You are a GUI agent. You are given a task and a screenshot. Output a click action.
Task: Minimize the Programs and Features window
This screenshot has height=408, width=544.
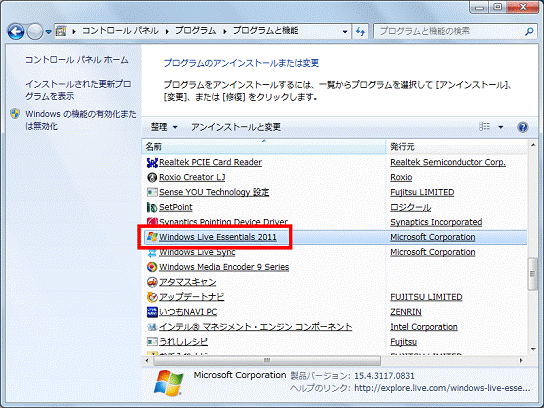pyautogui.click(x=479, y=7)
